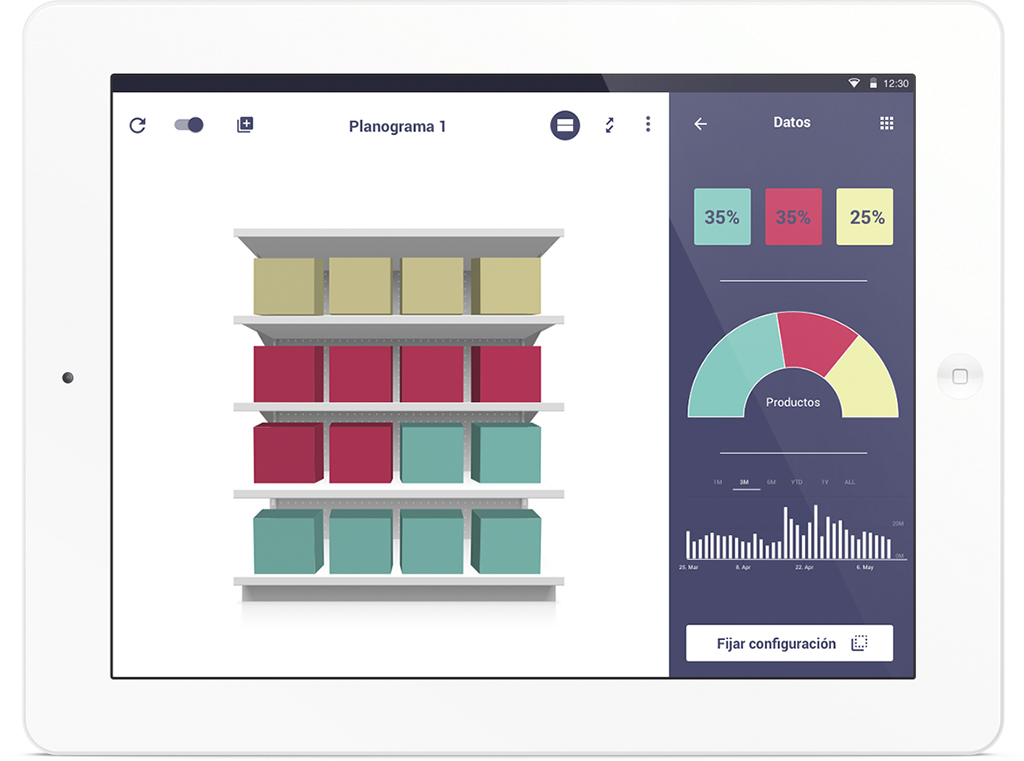The height and width of the screenshot is (761, 1024).
Task: Click the back arrow in Datos panel
Action: 701,124
